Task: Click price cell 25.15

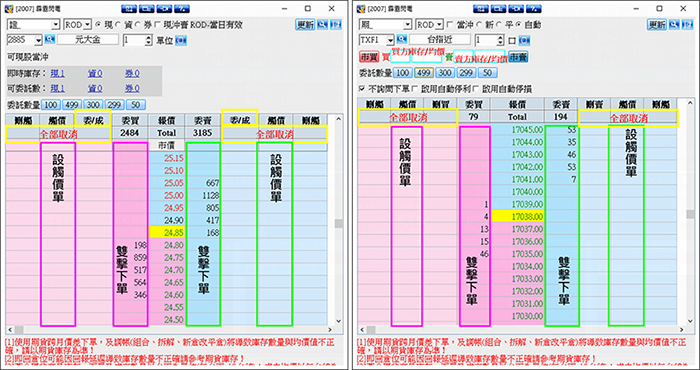Action: [166, 158]
